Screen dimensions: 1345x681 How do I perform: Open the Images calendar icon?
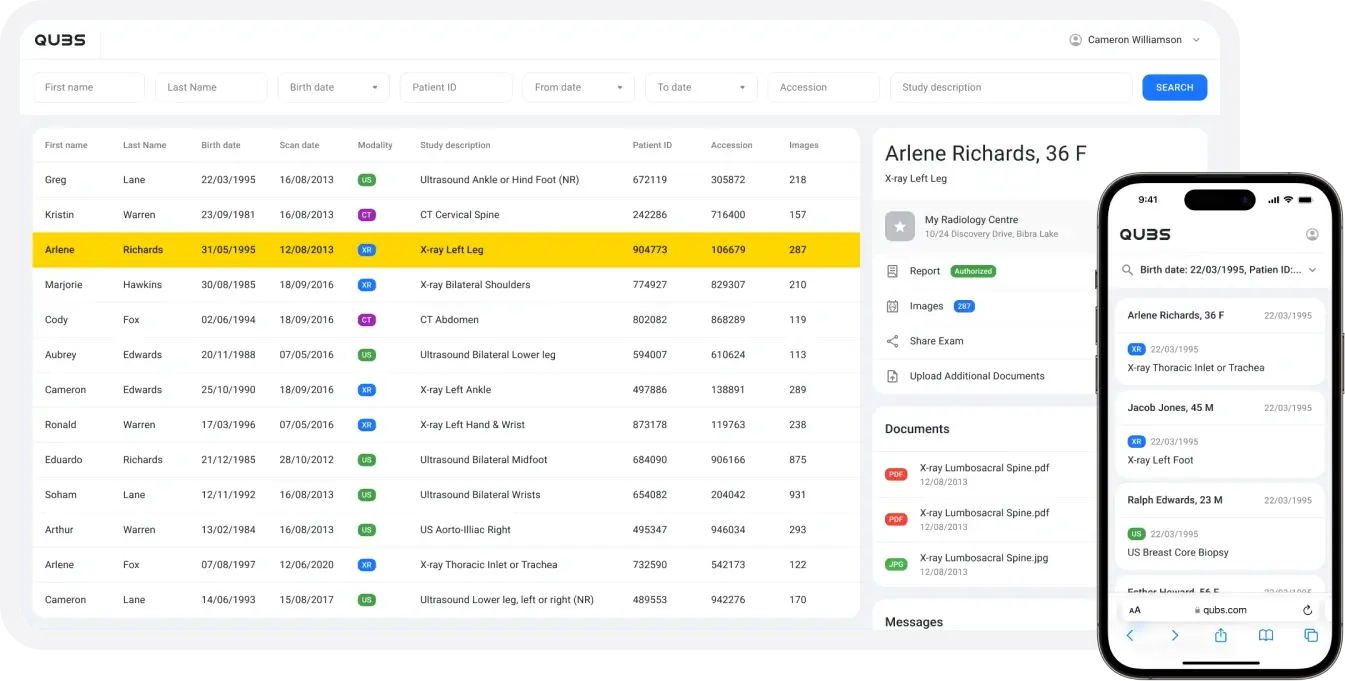point(892,306)
